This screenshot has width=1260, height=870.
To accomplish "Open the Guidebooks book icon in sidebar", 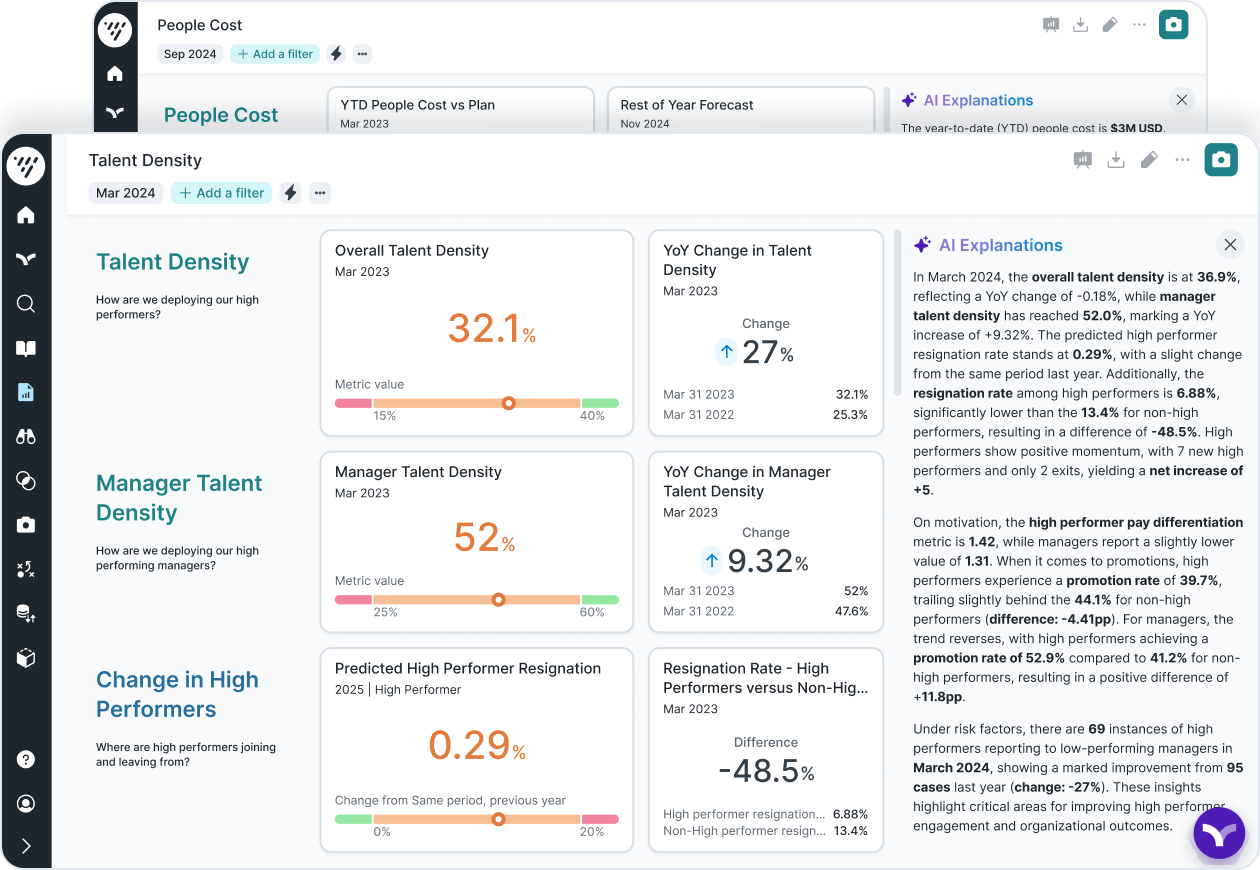I will tap(26, 348).
